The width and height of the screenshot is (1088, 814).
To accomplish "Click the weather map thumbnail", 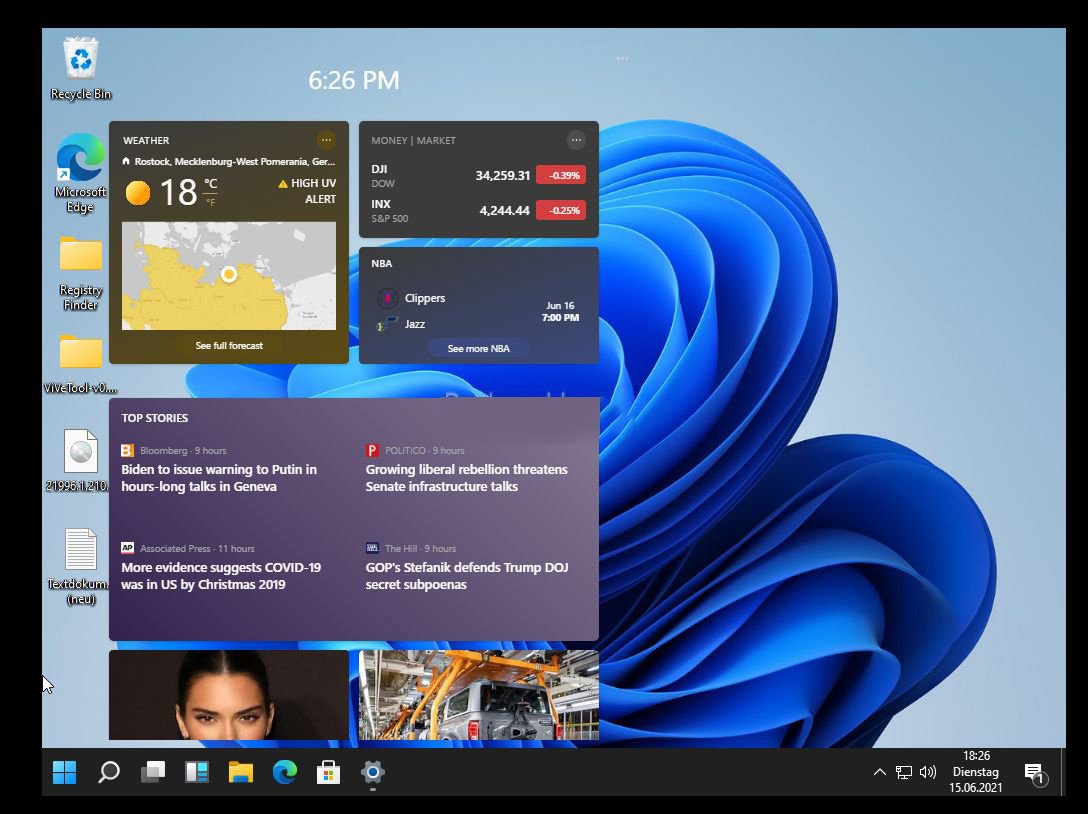I will (229, 276).
